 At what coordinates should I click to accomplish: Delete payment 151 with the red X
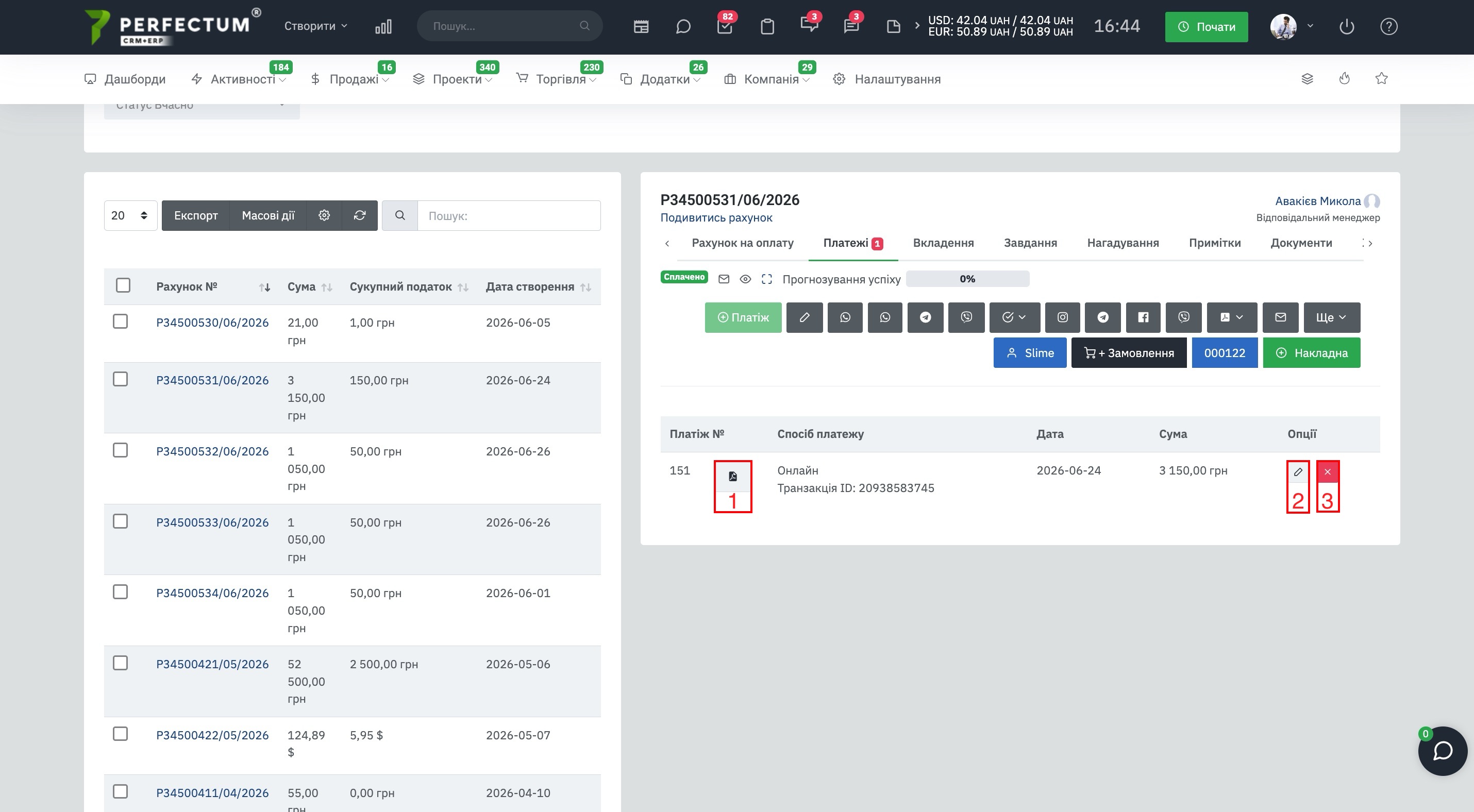(x=1328, y=472)
